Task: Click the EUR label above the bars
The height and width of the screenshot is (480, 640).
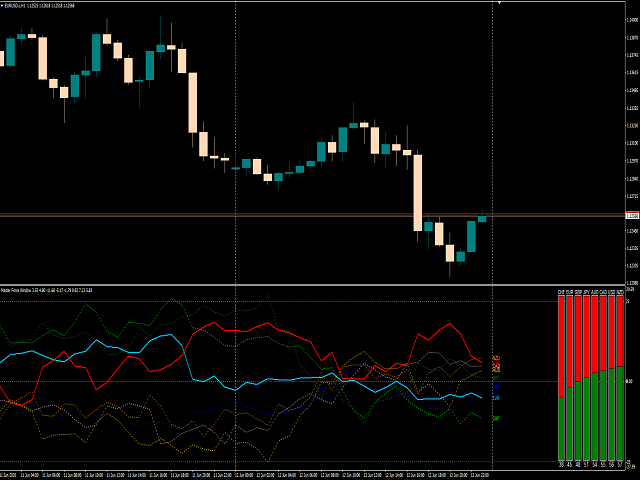Action: click(570, 292)
